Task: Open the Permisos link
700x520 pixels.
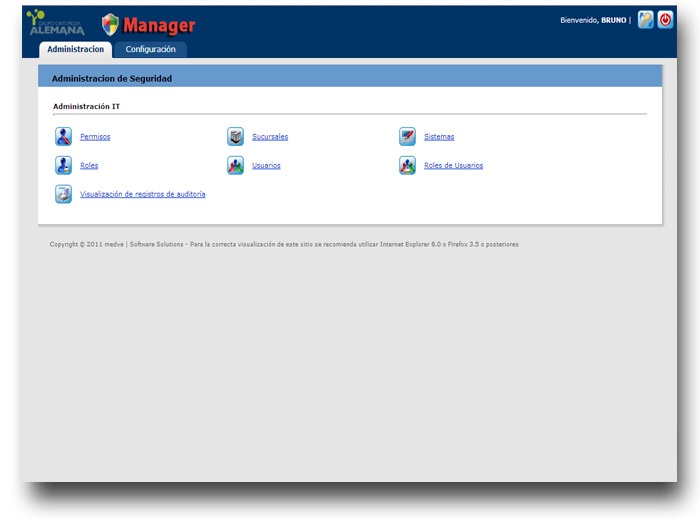Action: tap(95, 137)
